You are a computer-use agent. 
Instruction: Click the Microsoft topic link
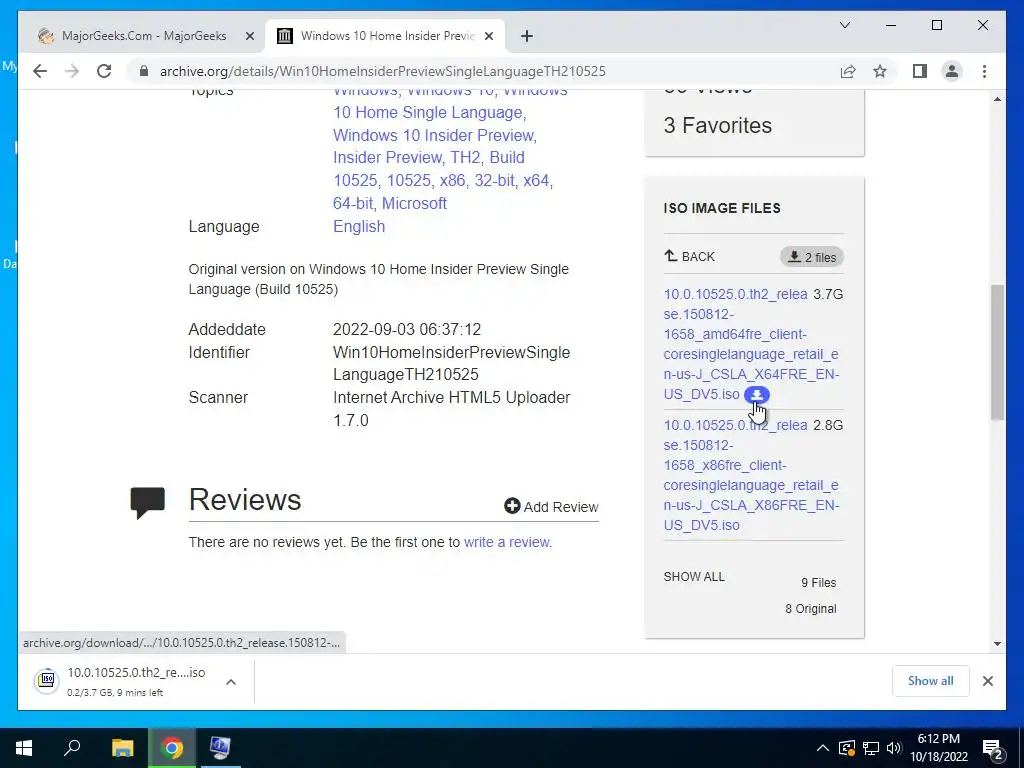pyautogui.click(x=414, y=204)
